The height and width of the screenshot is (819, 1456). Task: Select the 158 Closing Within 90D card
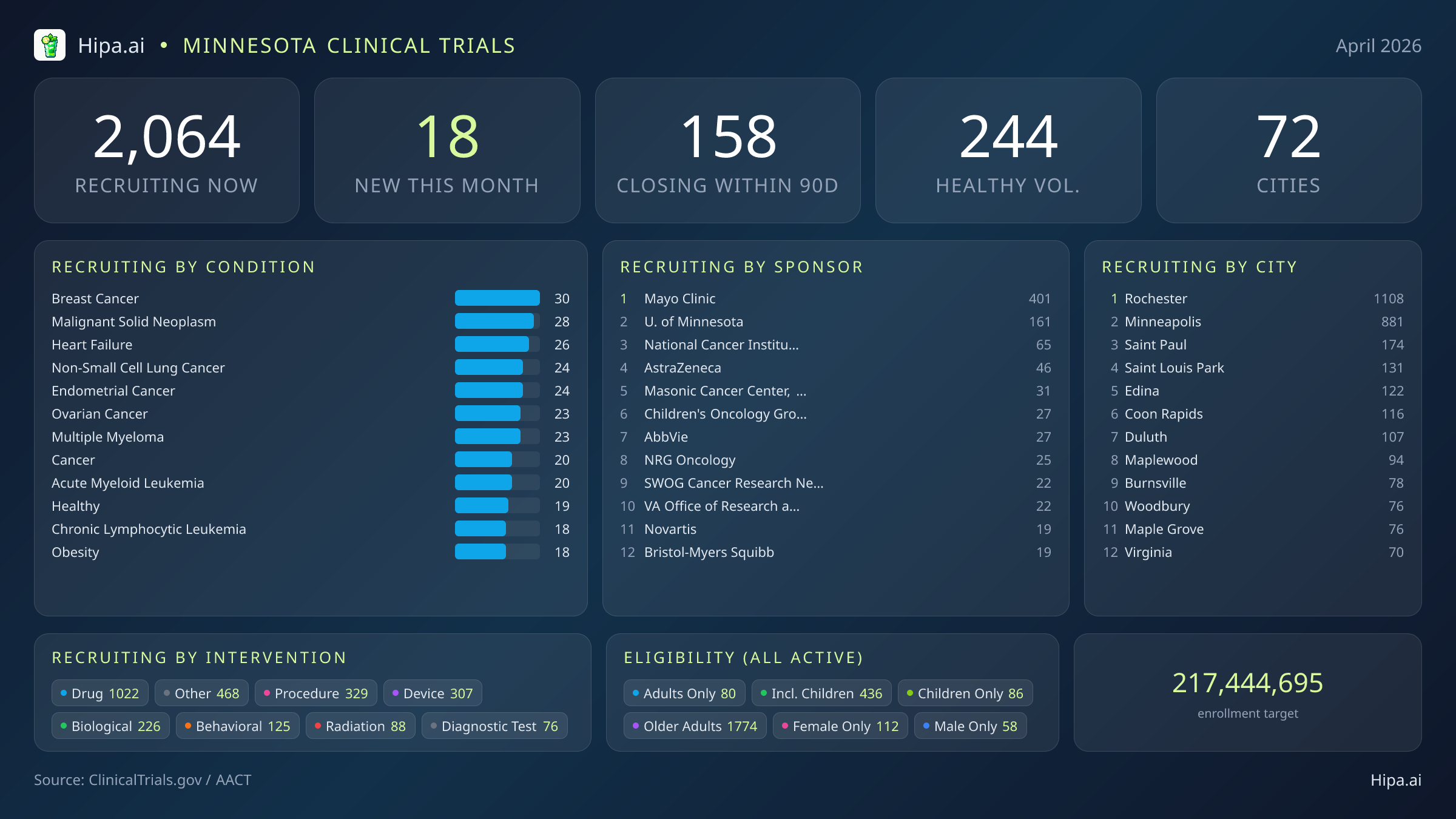click(x=728, y=150)
